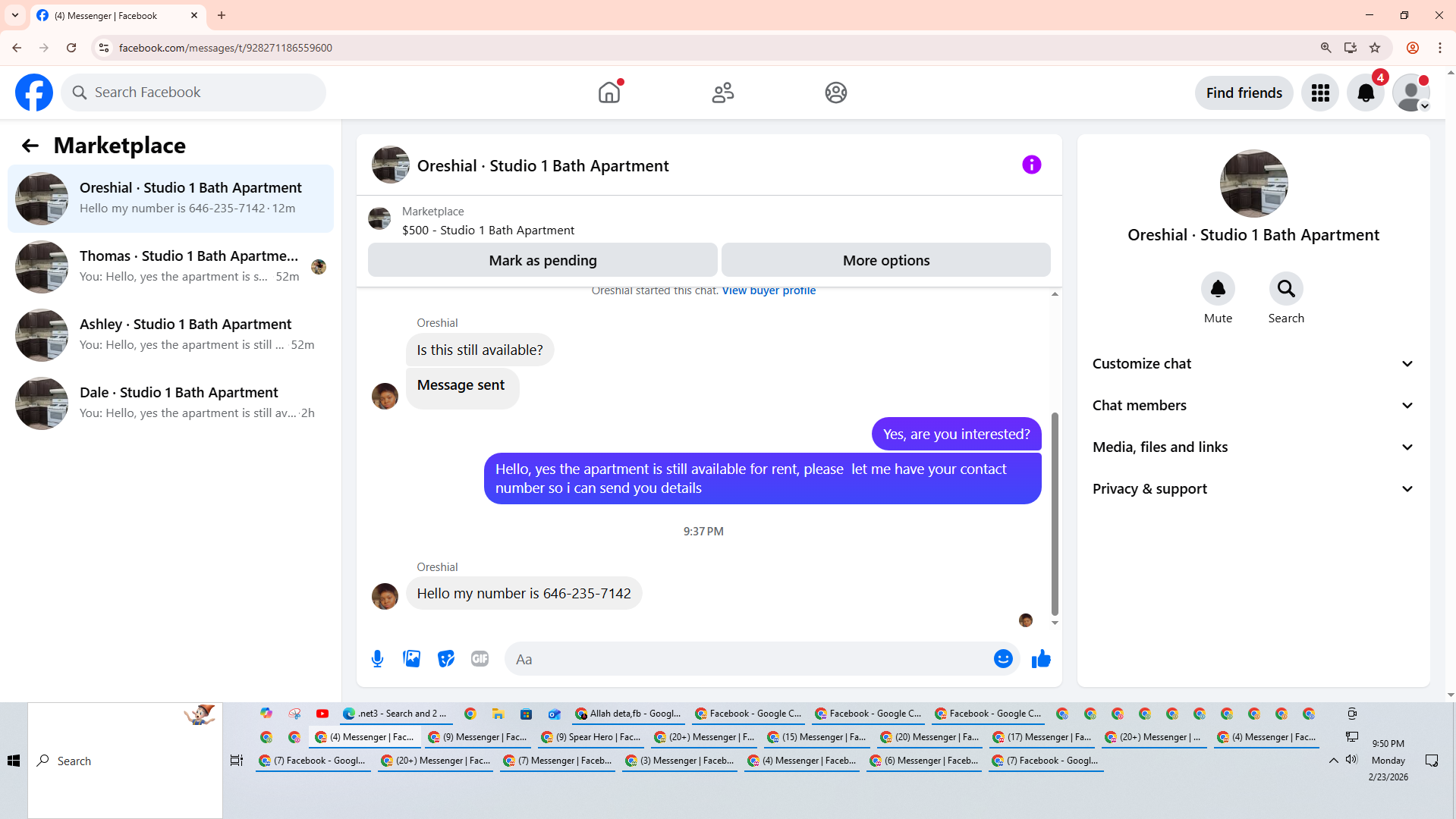The height and width of the screenshot is (819, 1456).
Task: Open a new Chrome tab
Action: tap(222, 15)
